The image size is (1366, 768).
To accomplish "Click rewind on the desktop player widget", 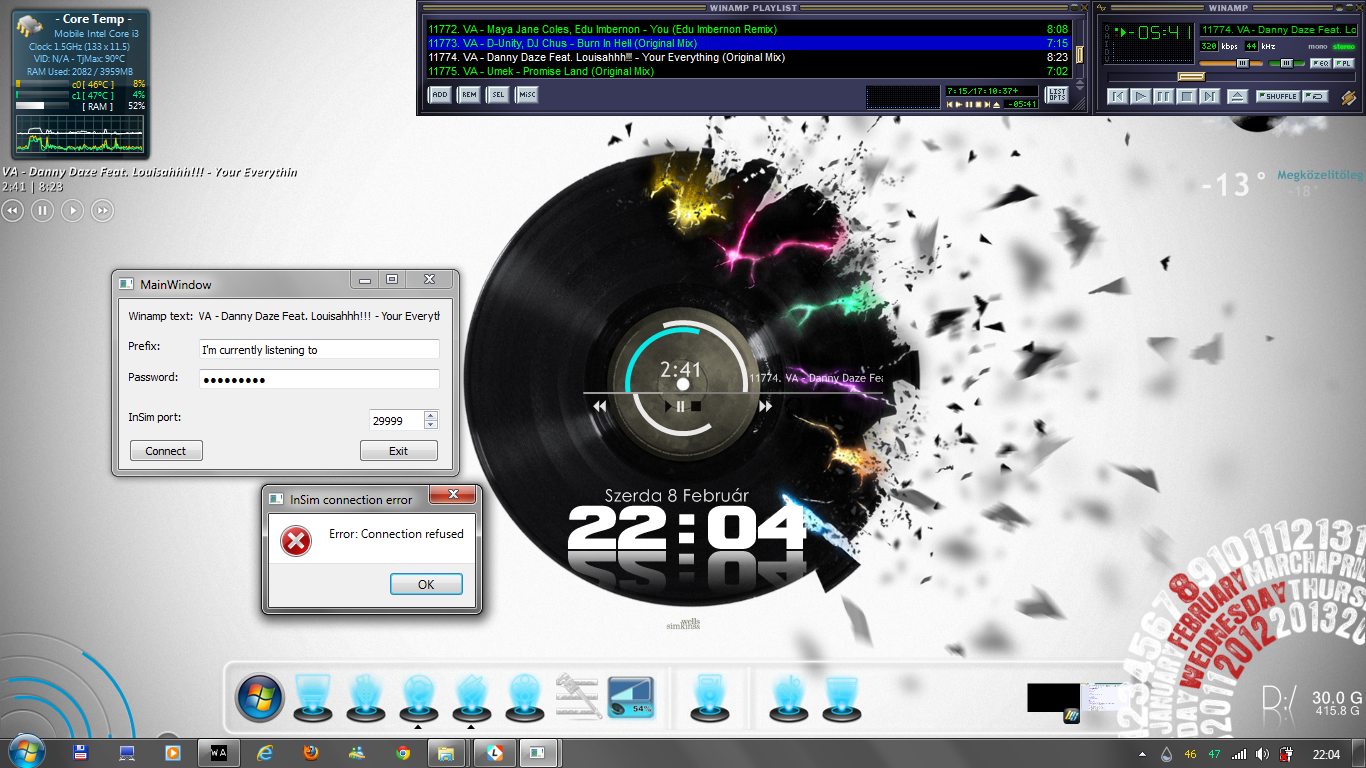I will (13, 210).
